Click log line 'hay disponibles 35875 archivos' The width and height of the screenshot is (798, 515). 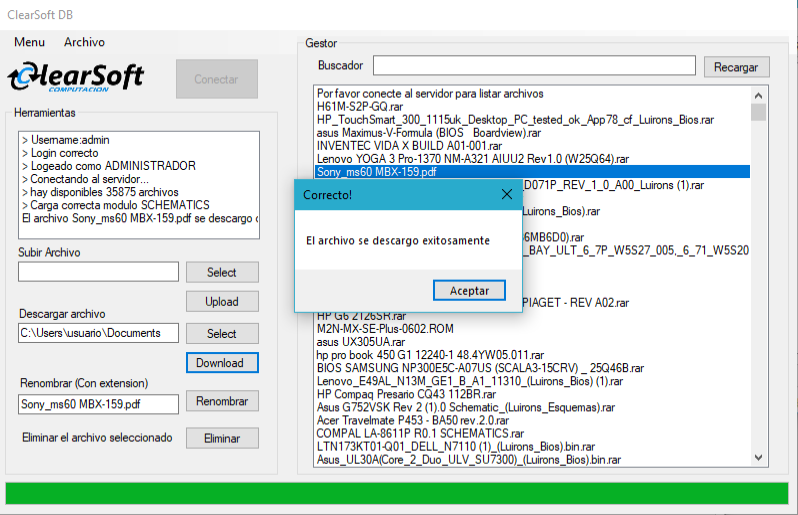coord(100,192)
